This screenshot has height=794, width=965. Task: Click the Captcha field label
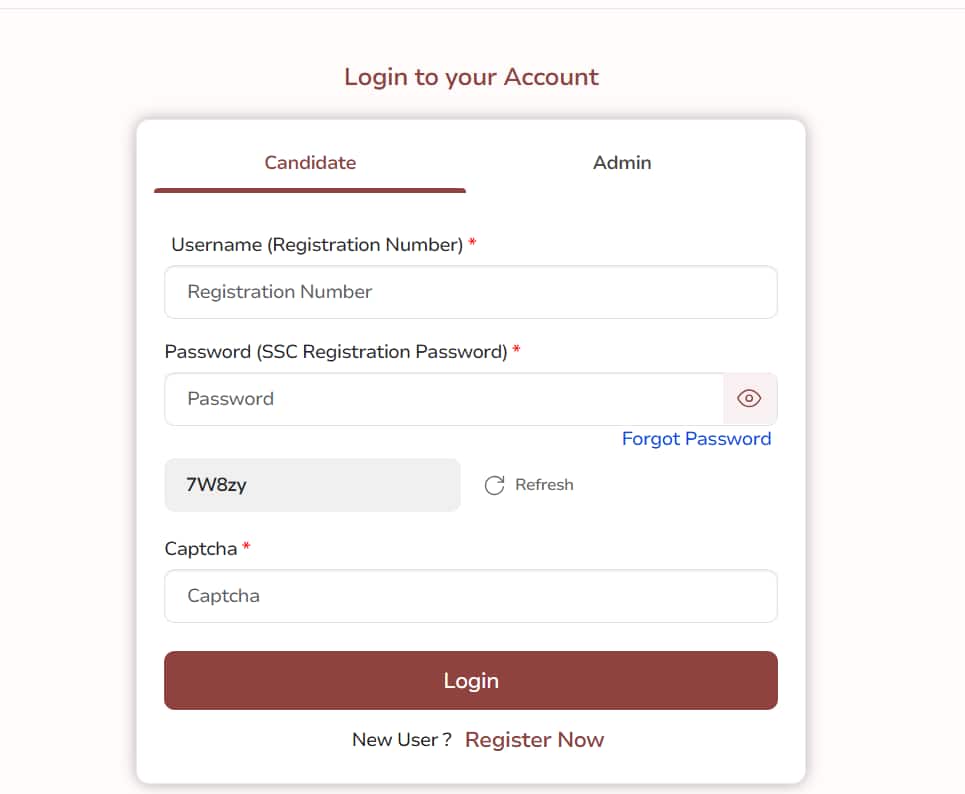[201, 549]
